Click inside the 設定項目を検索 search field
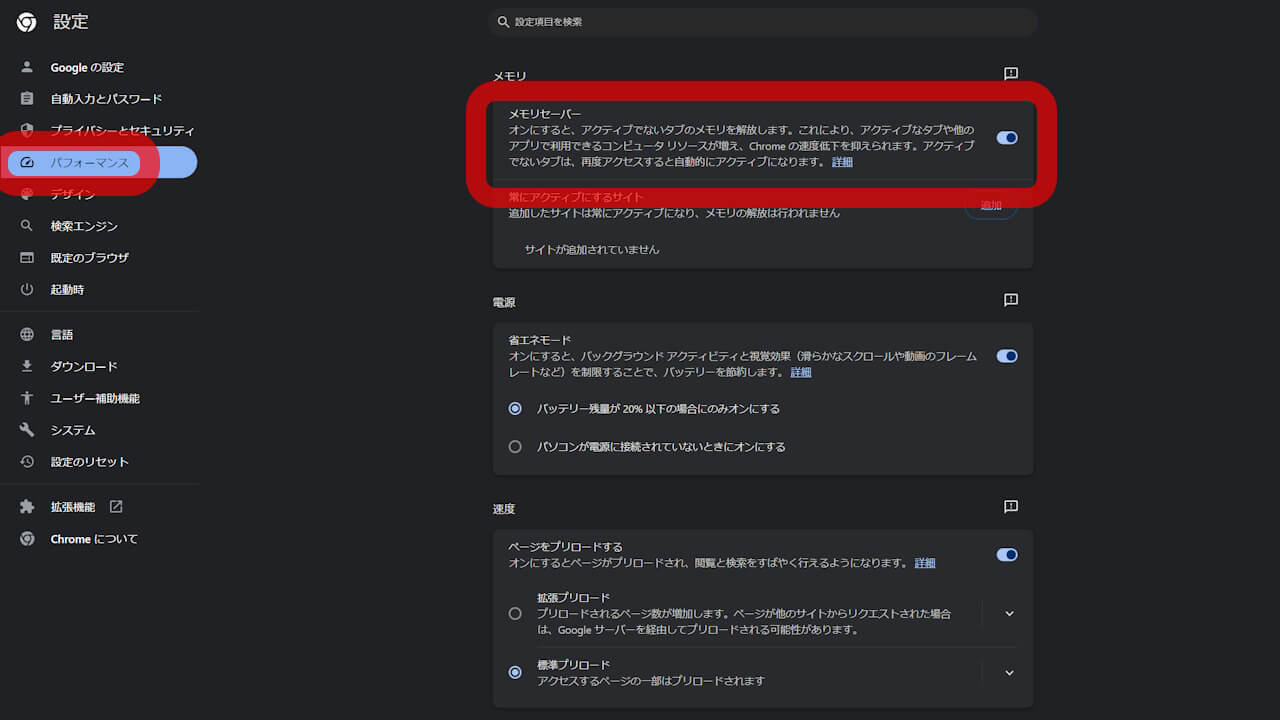Image resolution: width=1280 pixels, height=720 pixels. point(700,21)
